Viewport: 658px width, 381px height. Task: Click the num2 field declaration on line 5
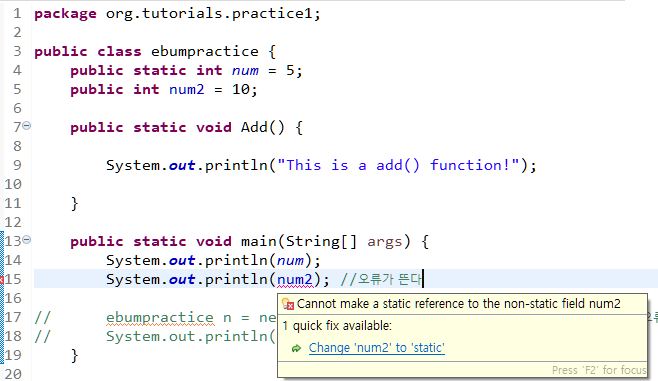[187, 89]
